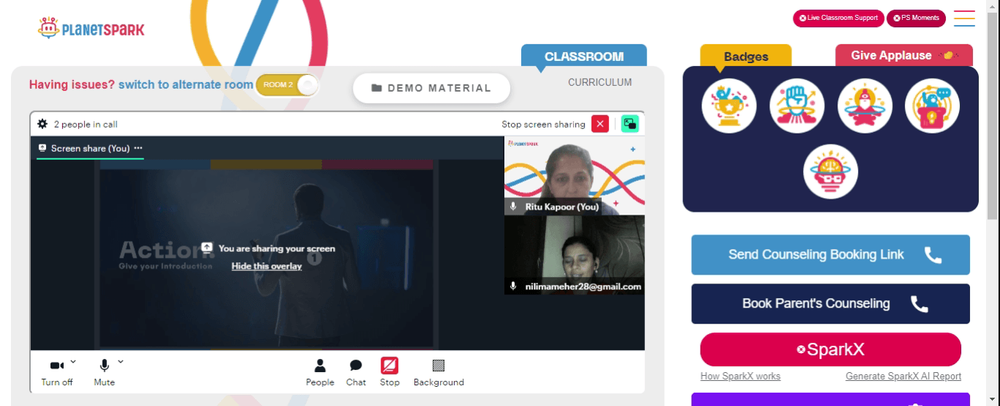Turn off the camera
The height and width of the screenshot is (406, 1000).
click(57, 373)
